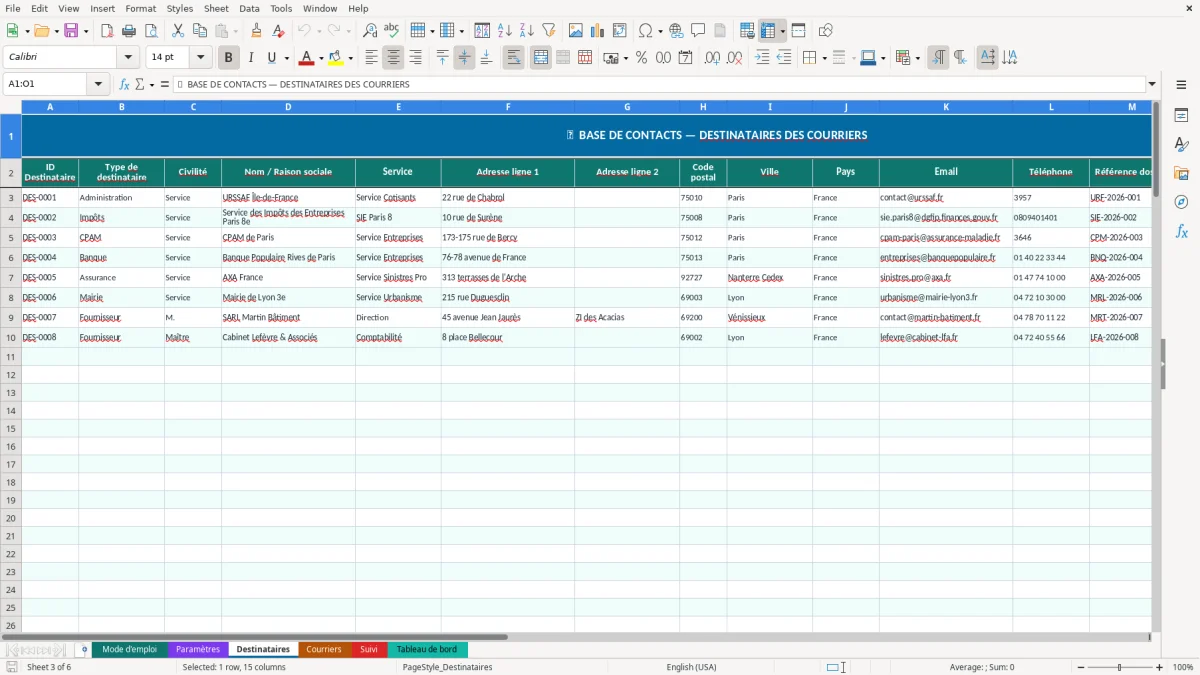1200x675 pixels.
Task: Insert a comment
Action: tap(698, 31)
